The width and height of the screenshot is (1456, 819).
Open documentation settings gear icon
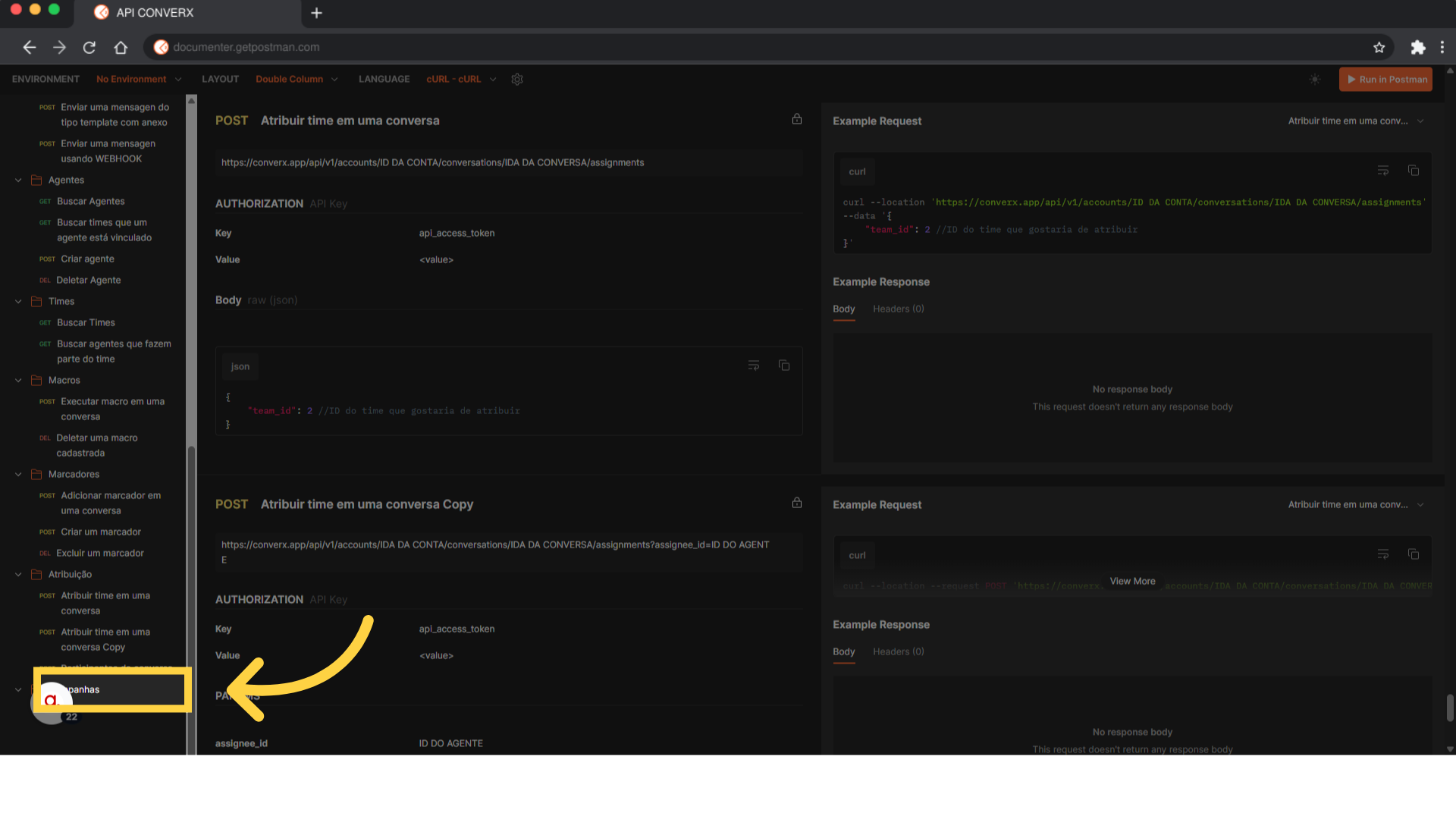click(517, 79)
